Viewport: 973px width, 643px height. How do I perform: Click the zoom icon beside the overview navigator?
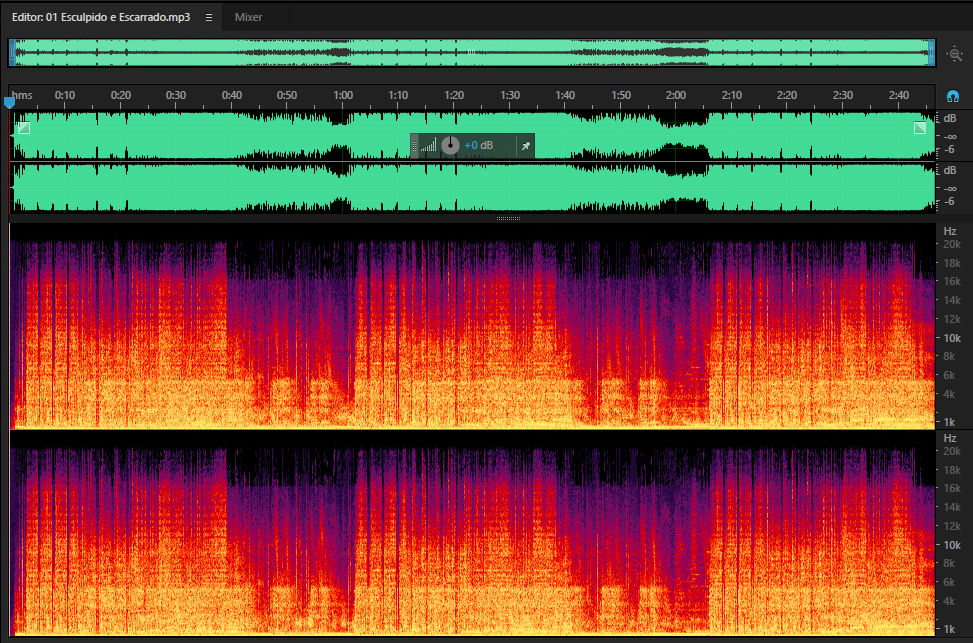click(954, 53)
